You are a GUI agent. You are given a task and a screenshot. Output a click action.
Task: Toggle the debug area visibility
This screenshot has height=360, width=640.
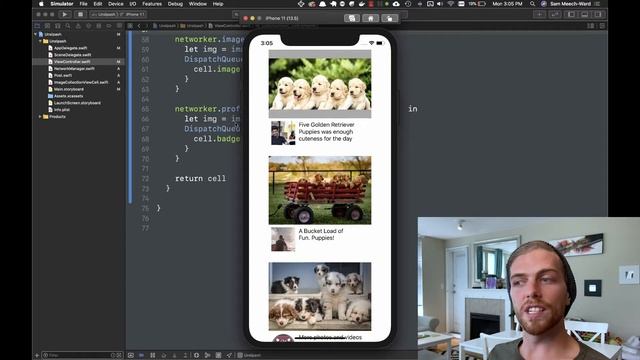tap(584, 14)
